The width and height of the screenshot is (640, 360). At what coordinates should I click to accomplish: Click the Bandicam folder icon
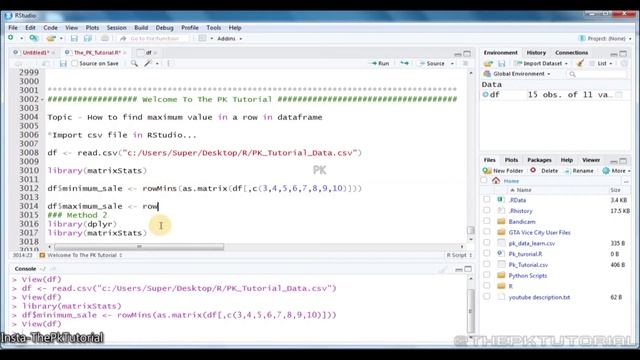click(x=501, y=221)
